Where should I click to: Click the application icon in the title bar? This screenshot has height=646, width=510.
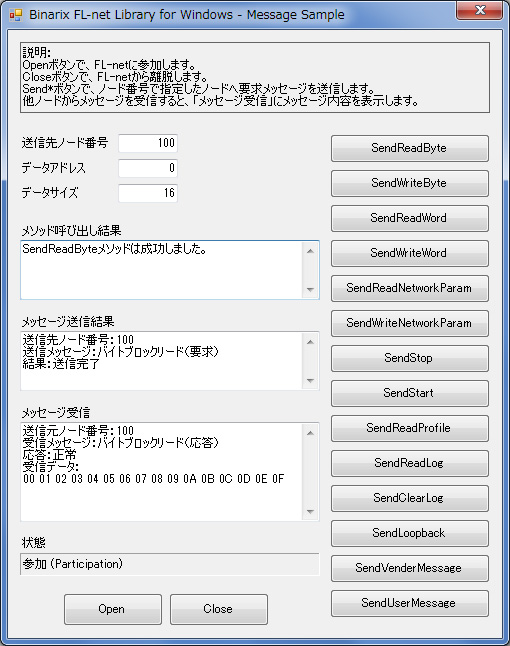16,15
